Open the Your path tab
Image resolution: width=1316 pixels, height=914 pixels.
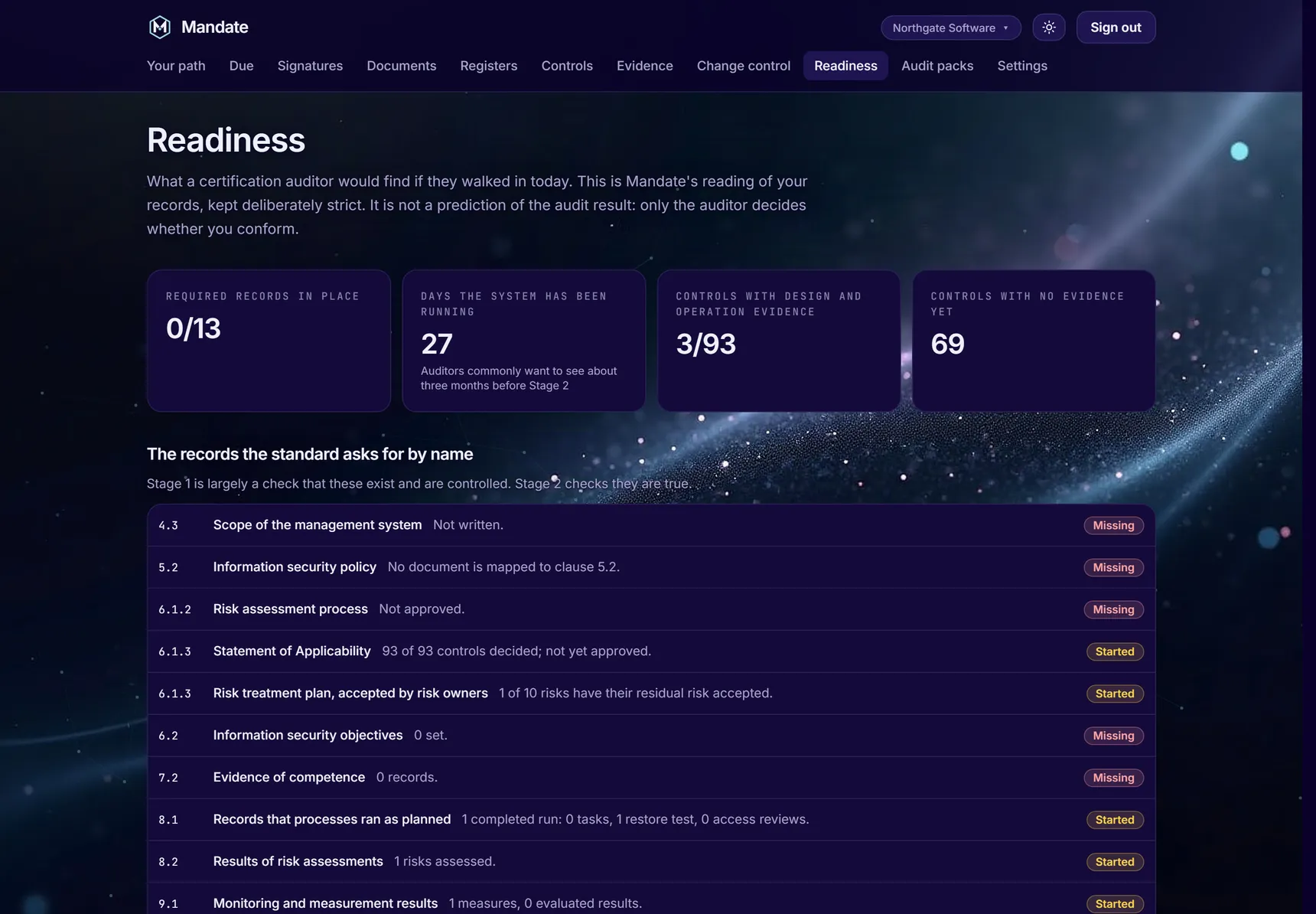pyautogui.click(x=176, y=66)
